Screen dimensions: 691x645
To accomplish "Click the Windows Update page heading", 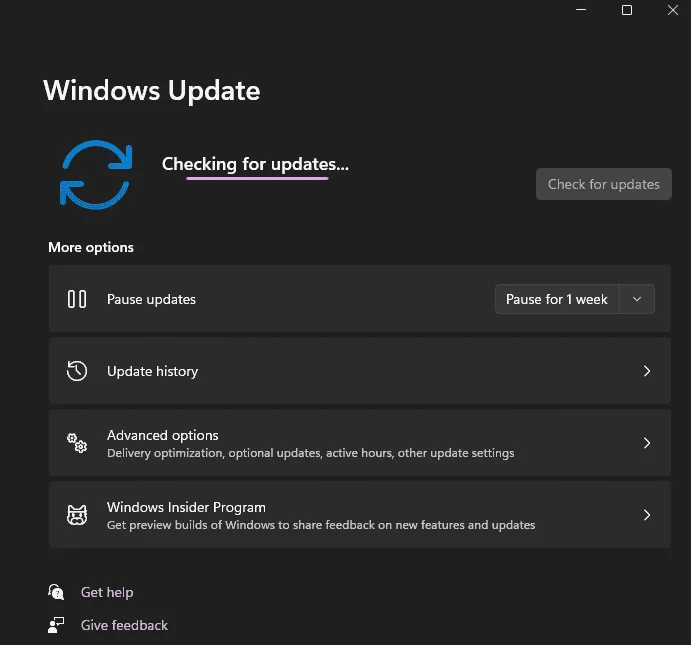I will pyautogui.click(x=152, y=90).
